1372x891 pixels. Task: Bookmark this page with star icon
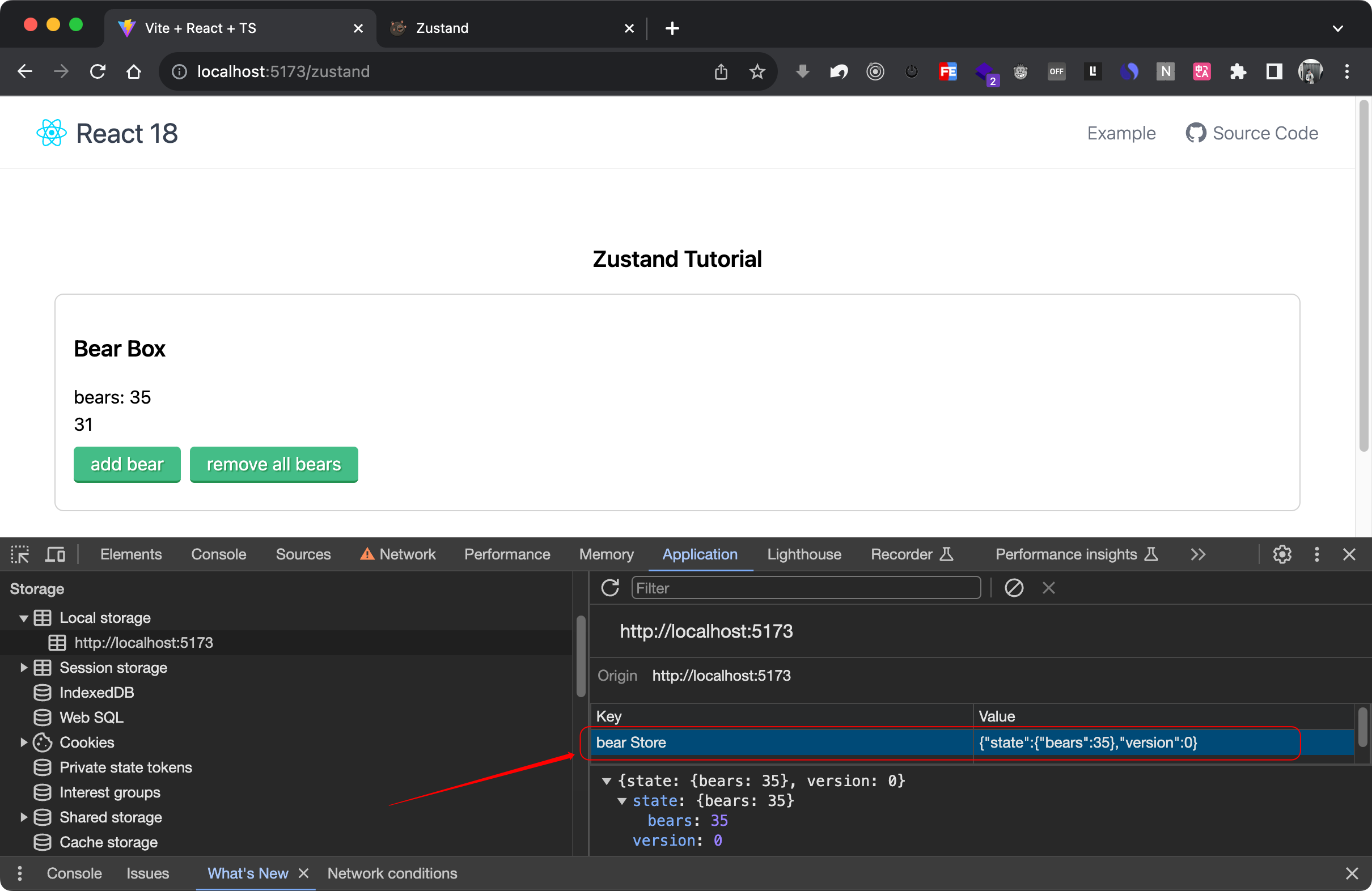pyautogui.click(x=757, y=71)
